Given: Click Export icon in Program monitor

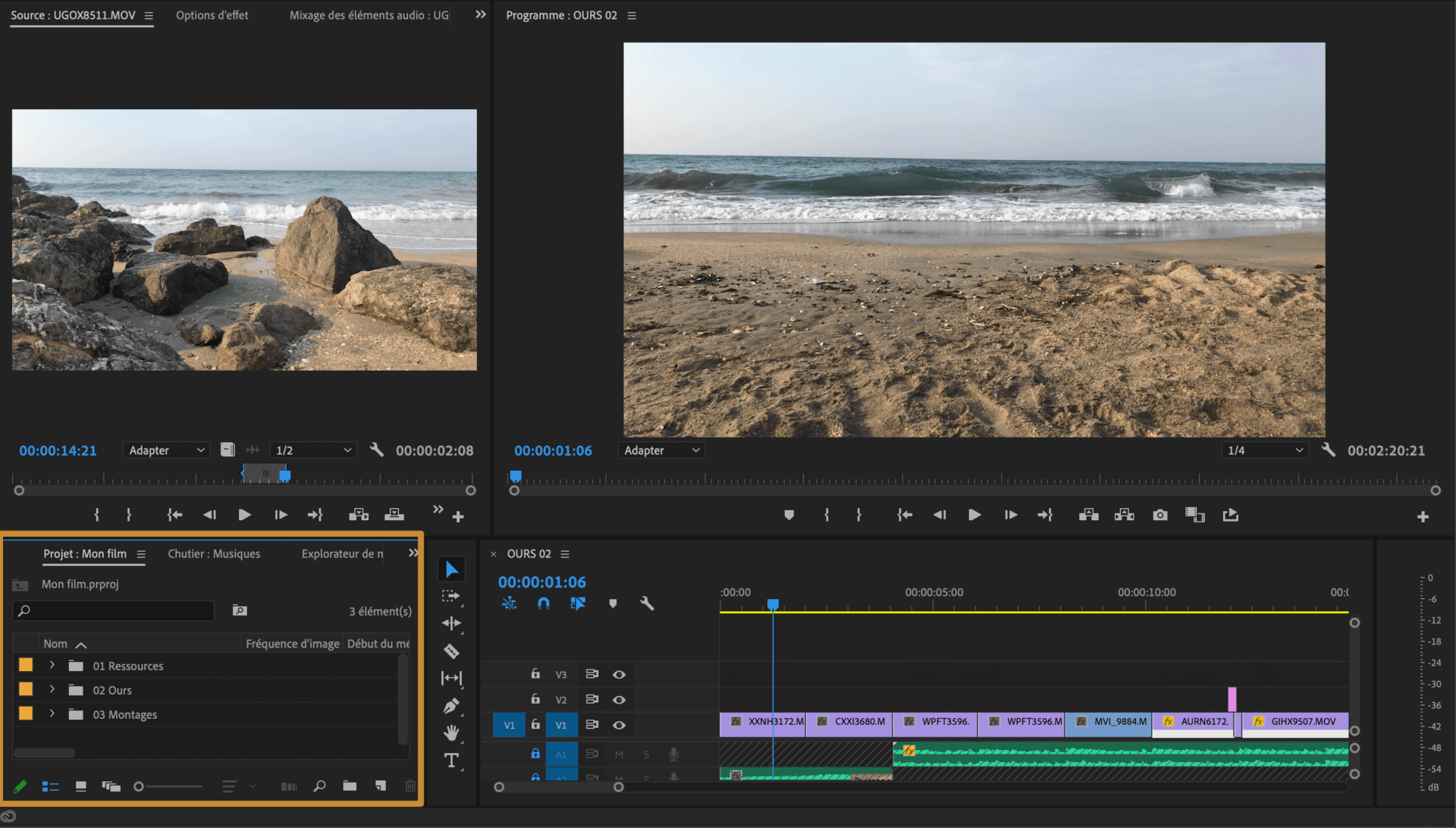Looking at the screenshot, I should [1230, 515].
